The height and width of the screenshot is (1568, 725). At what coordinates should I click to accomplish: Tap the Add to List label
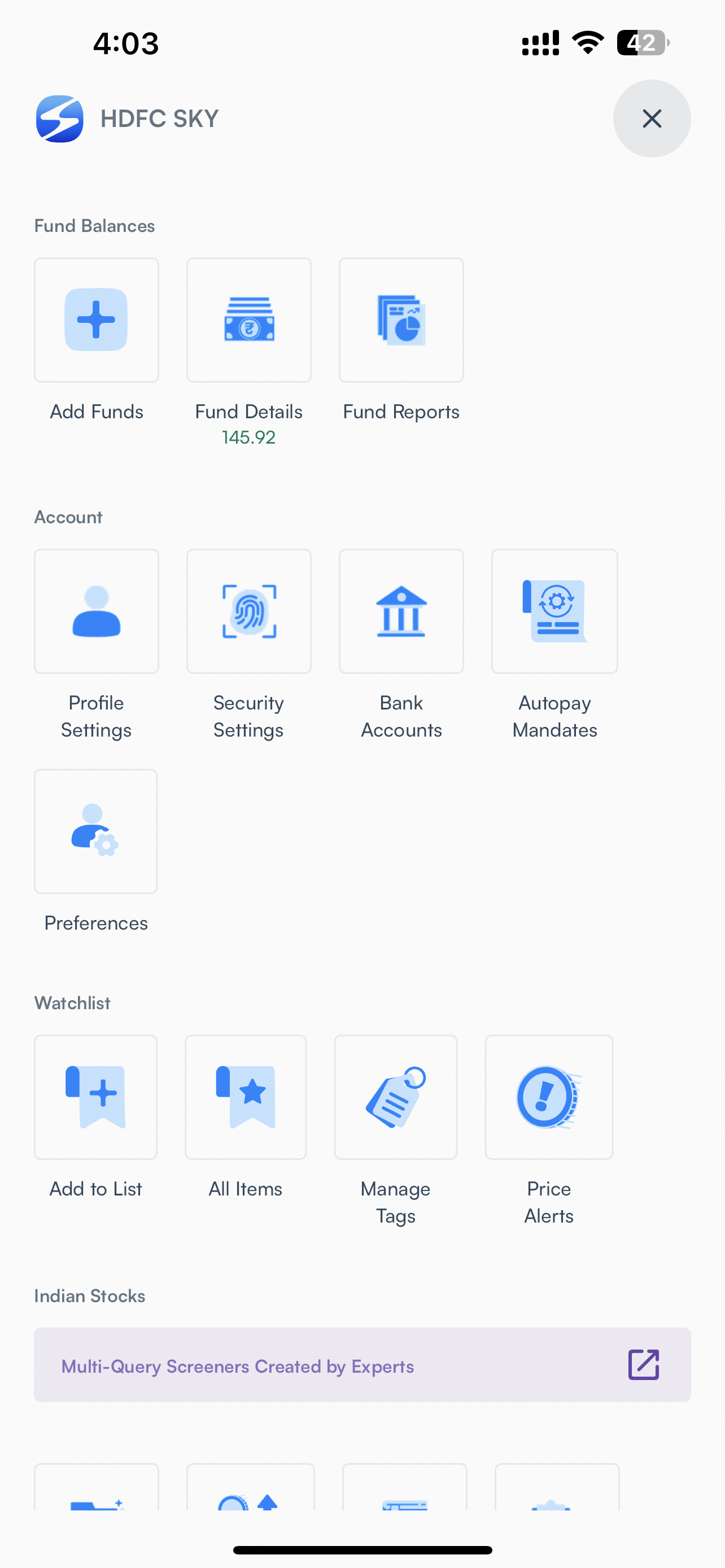point(95,1189)
